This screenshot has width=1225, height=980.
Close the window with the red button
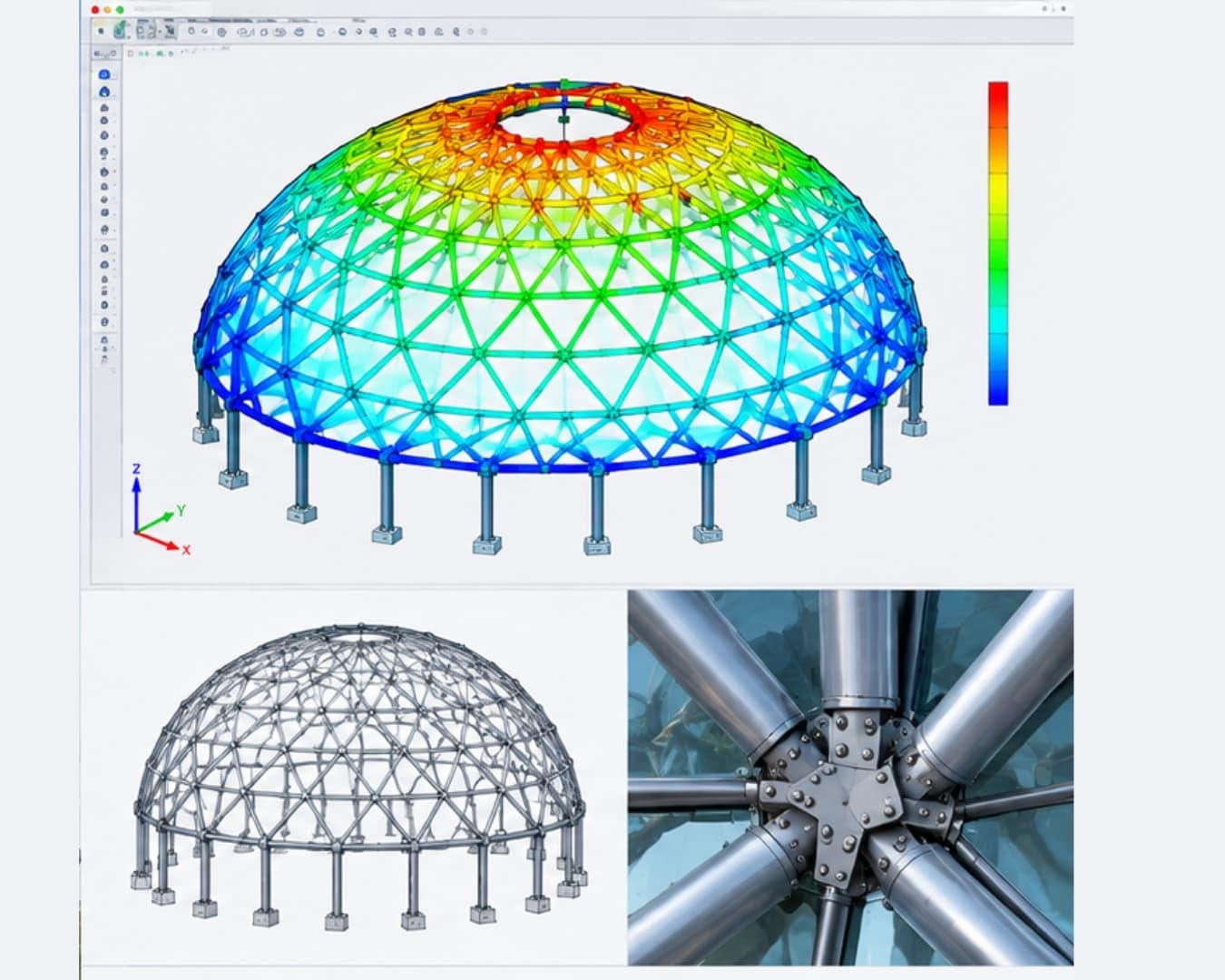(x=96, y=9)
